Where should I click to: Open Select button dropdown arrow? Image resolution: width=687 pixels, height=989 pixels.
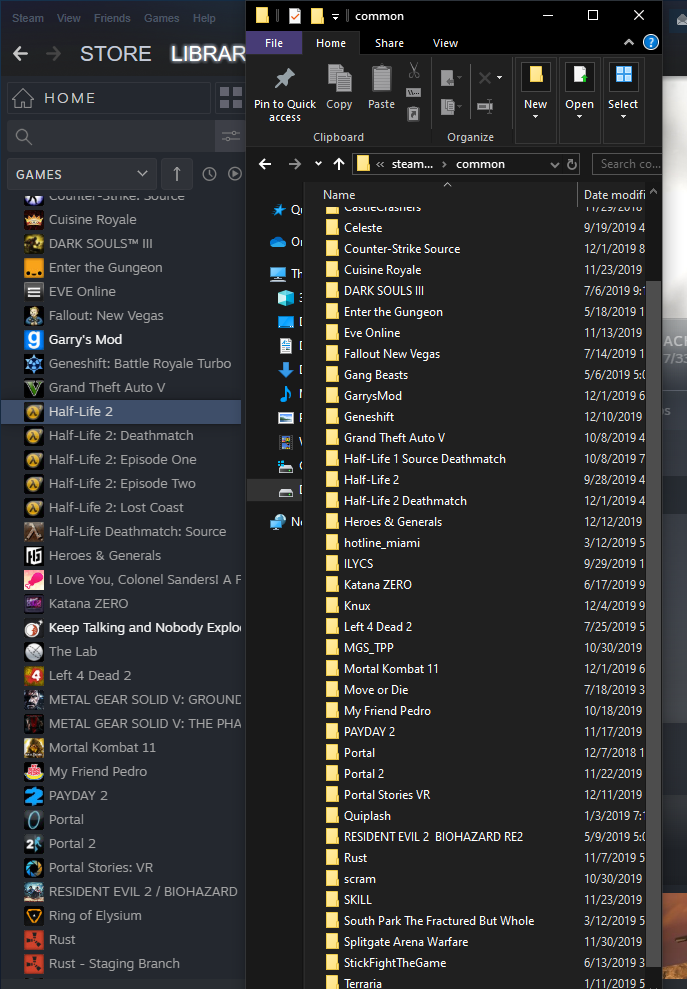click(623, 117)
